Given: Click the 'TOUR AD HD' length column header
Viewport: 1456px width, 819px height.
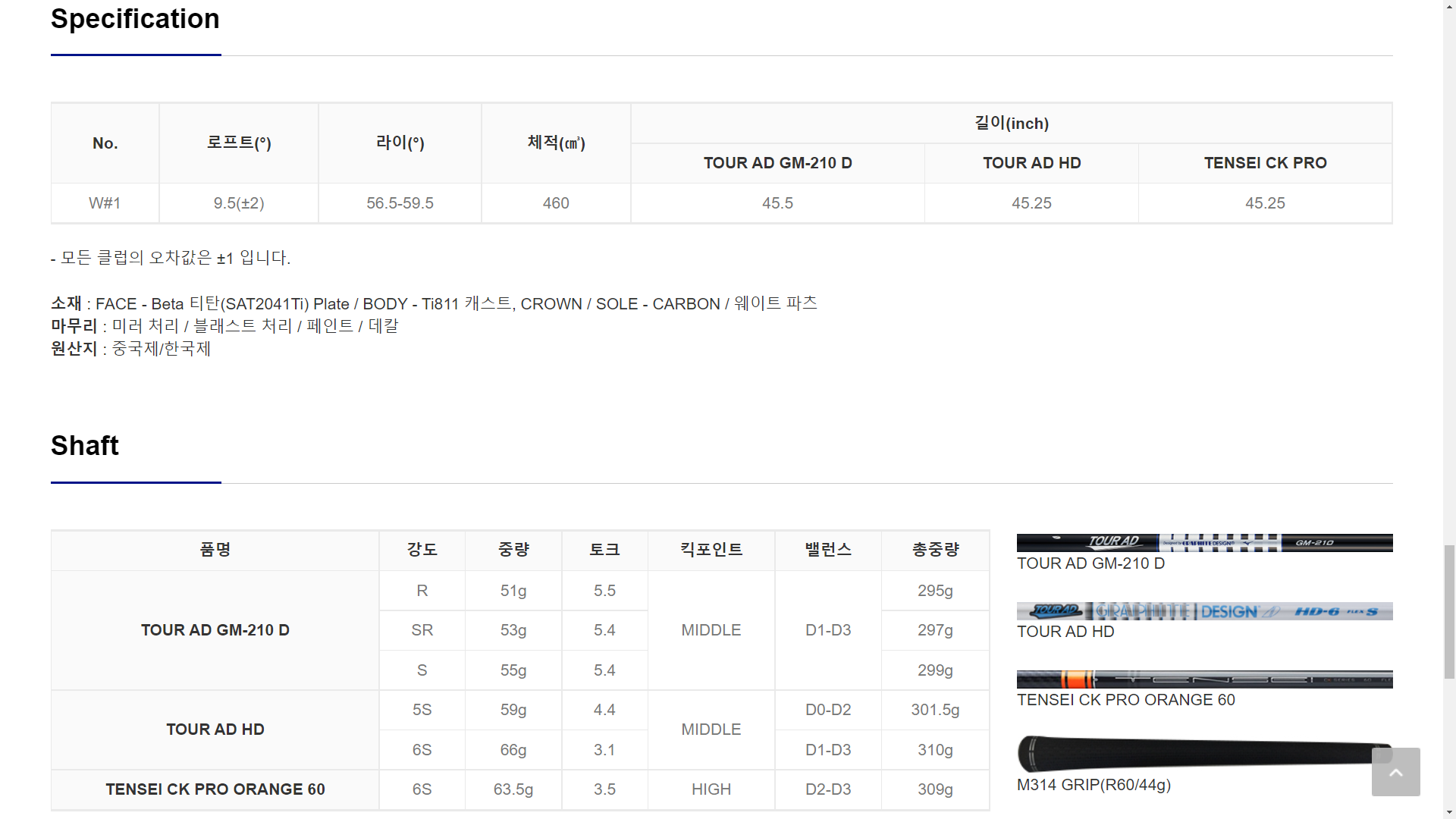Looking at the screenshot, I should click(1032, 163).
